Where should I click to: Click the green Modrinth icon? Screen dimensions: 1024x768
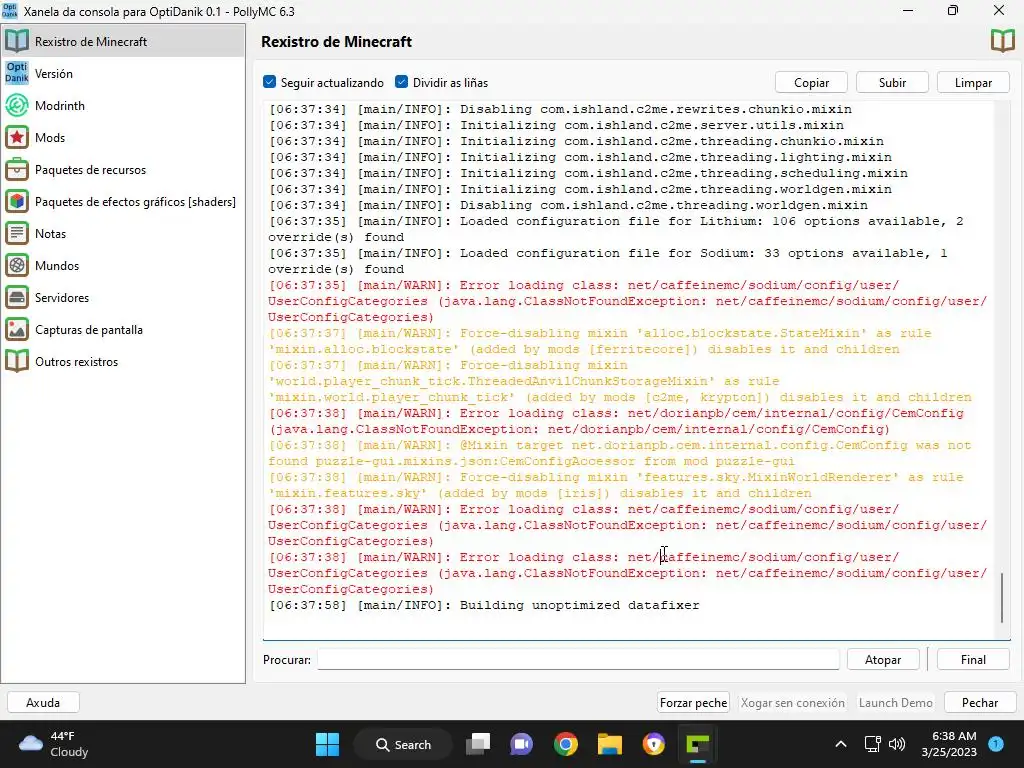pos(17,105)
